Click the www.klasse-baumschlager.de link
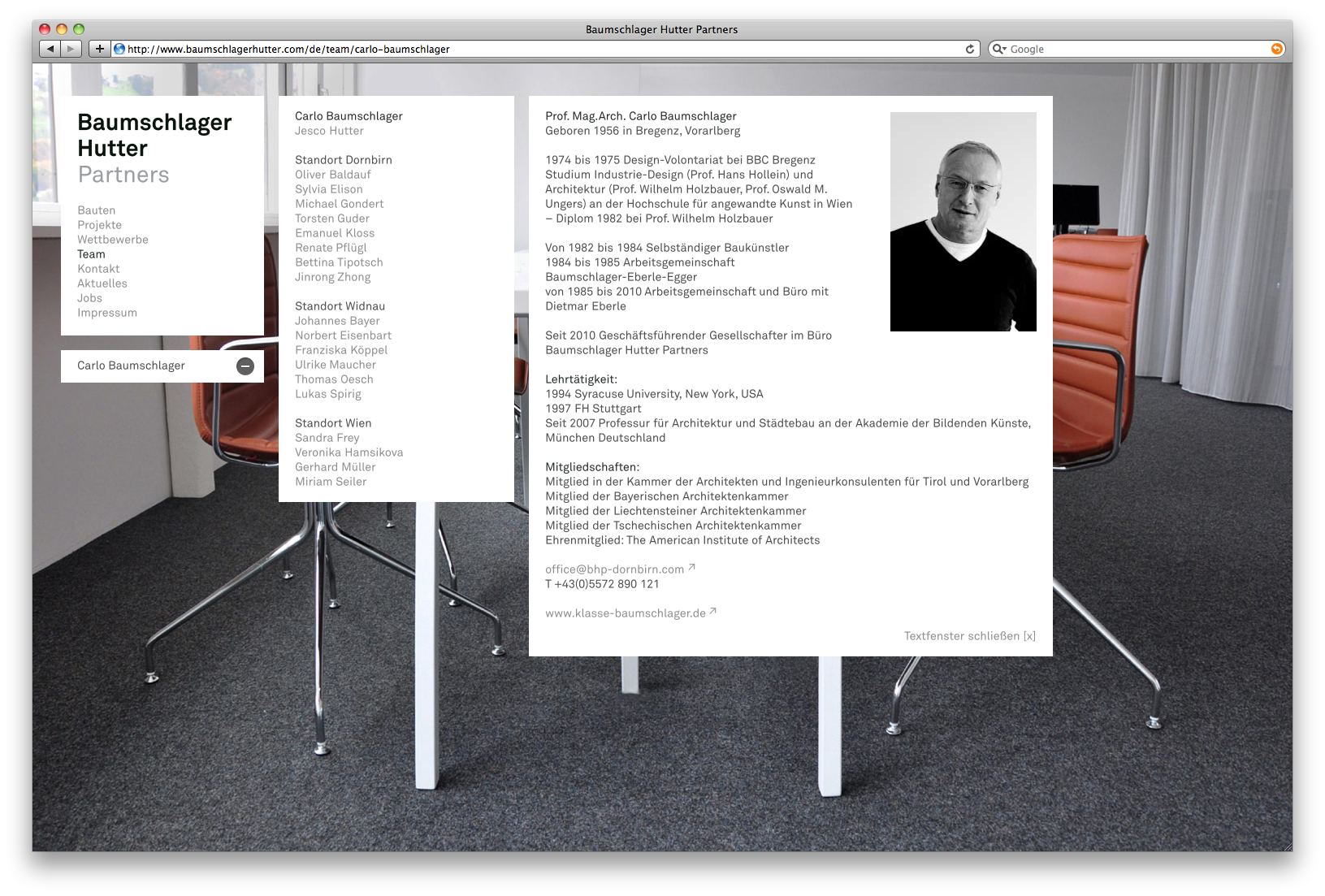Viewport: 1325px width, 896px height. point(626,613)
